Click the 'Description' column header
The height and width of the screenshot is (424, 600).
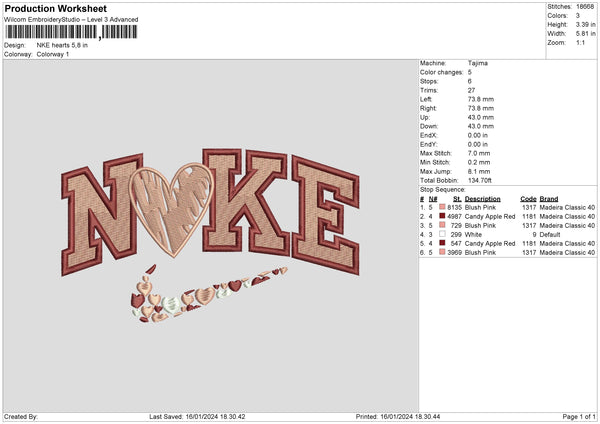tap(483, 199)
